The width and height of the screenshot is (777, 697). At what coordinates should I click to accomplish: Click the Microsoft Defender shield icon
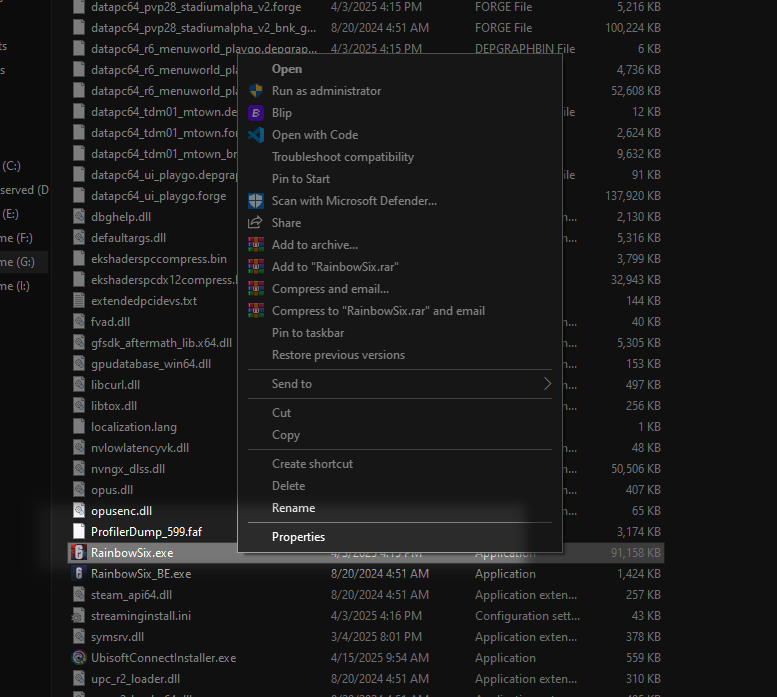click(256, 201)
